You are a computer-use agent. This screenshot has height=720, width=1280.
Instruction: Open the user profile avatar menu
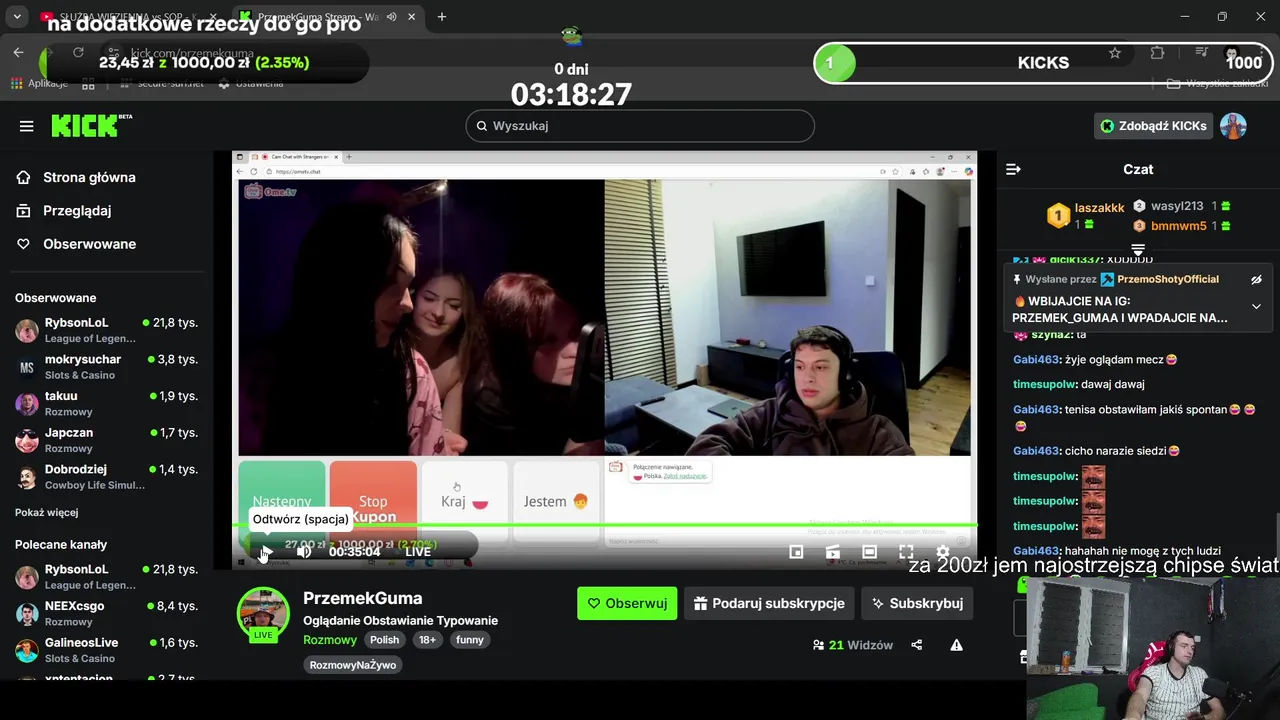pos(1233,126)
